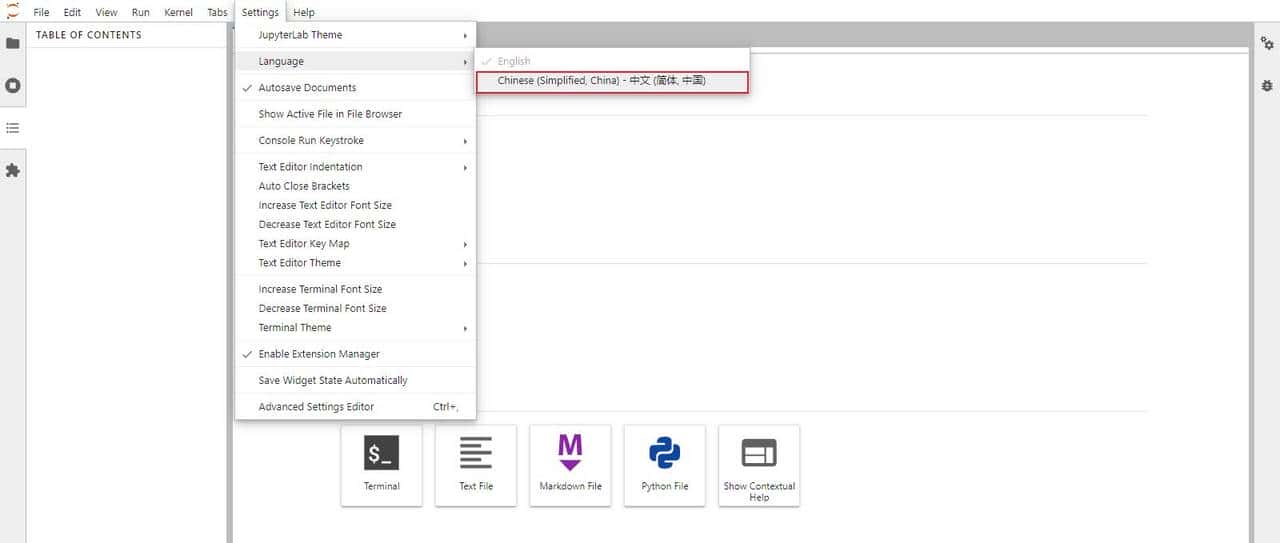1280x543 pixels.
Task: Create a new Markdown File from launcher
Action: (570, 465)
